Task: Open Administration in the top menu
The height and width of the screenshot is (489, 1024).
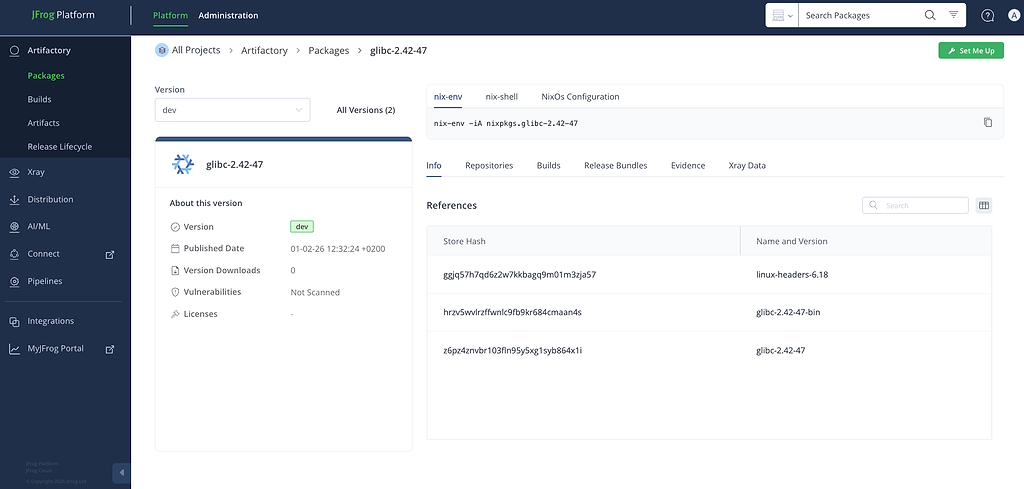Action: click(228, 15)
